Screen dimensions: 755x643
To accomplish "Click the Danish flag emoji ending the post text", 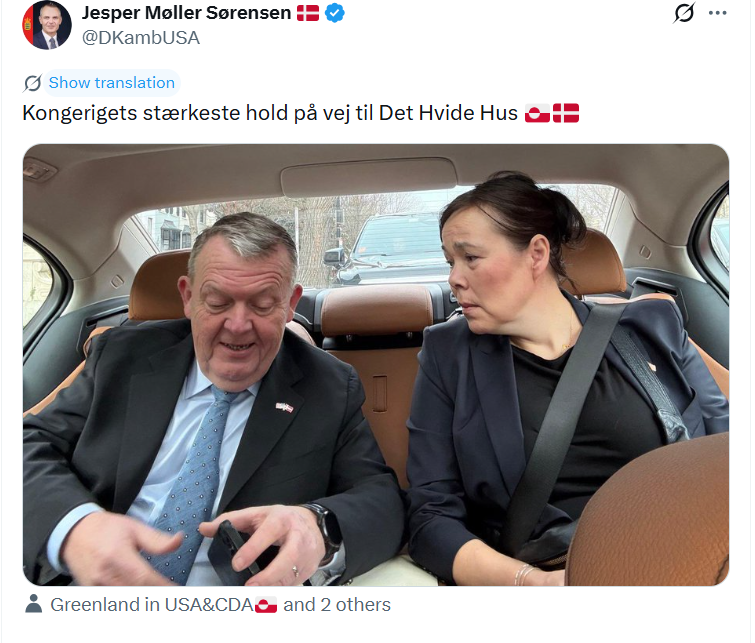I will 566,114.
